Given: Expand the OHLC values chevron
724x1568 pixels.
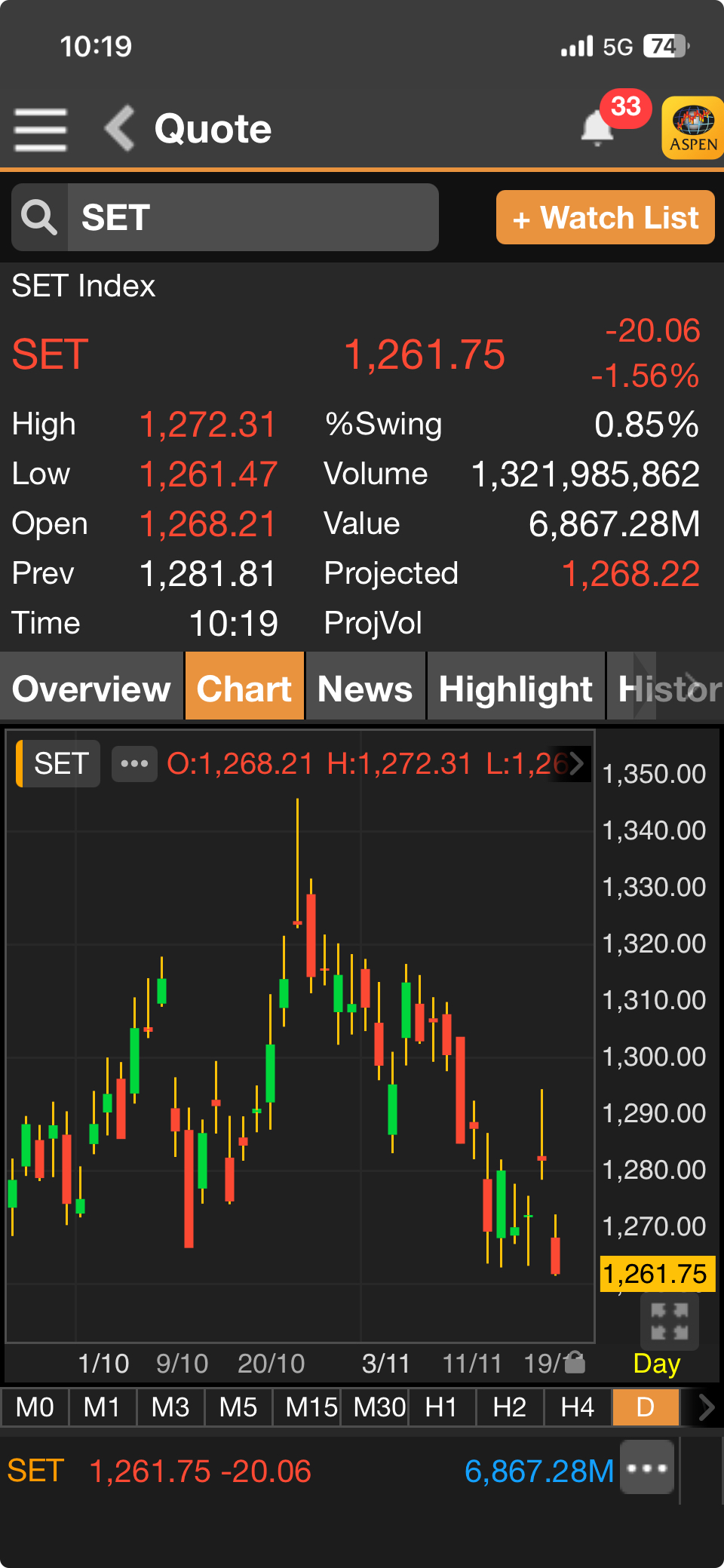Looking at the screenshot, I should (577, 764).
